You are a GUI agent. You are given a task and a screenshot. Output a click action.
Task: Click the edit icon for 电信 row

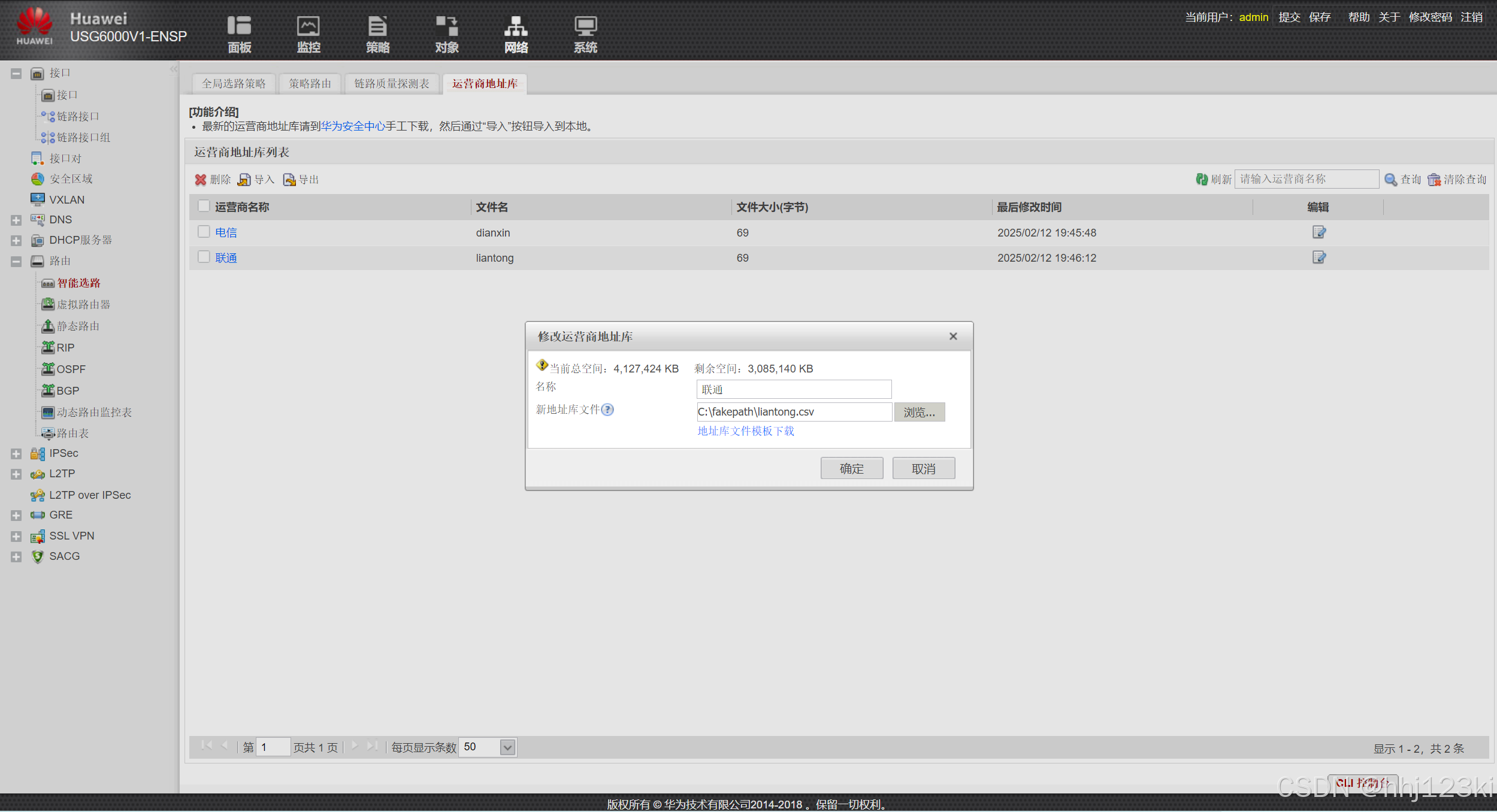(1318, 232)
